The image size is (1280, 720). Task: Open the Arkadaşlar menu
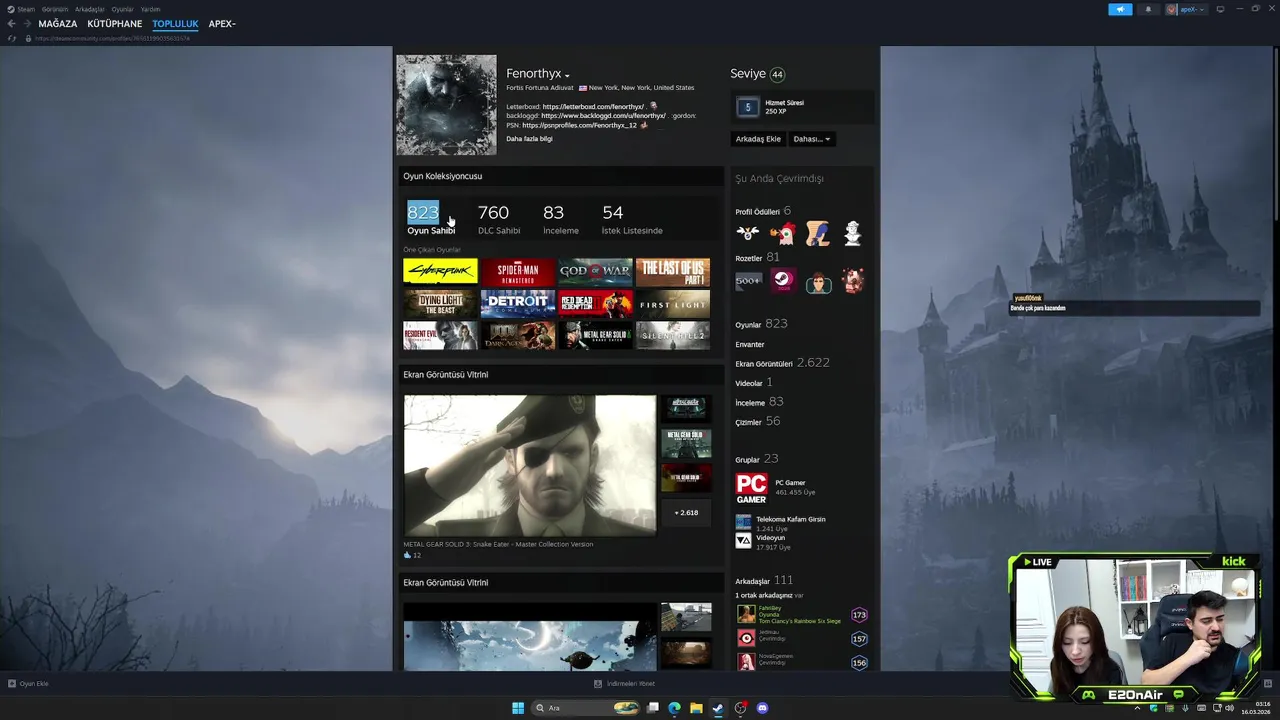point(90,9)
